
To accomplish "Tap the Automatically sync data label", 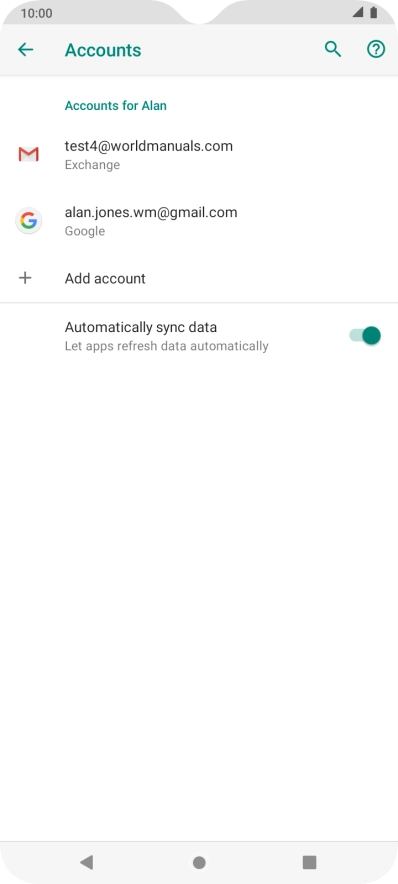I will [x=140, y=328].
